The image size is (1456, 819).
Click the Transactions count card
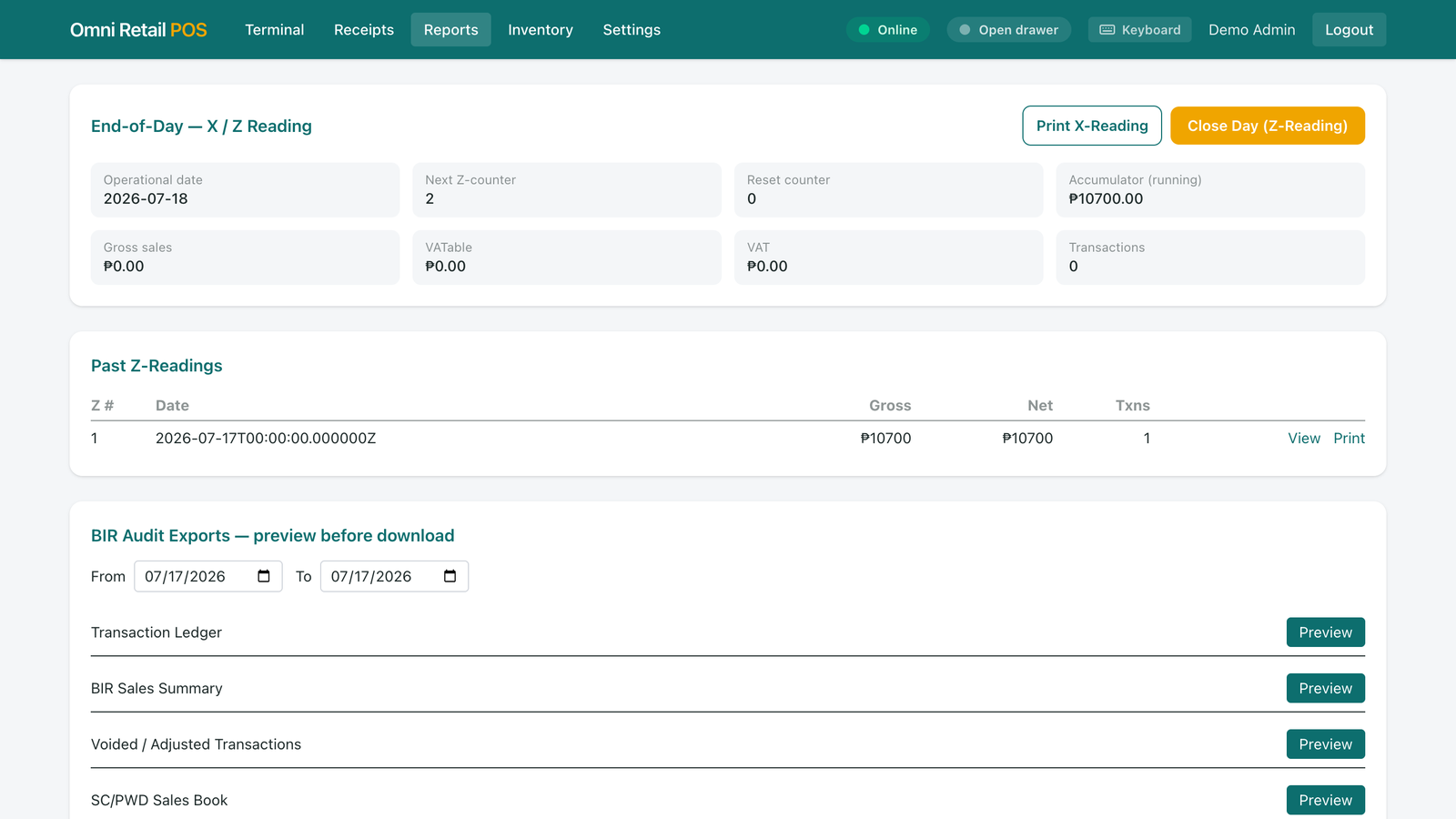(1210, 258)
